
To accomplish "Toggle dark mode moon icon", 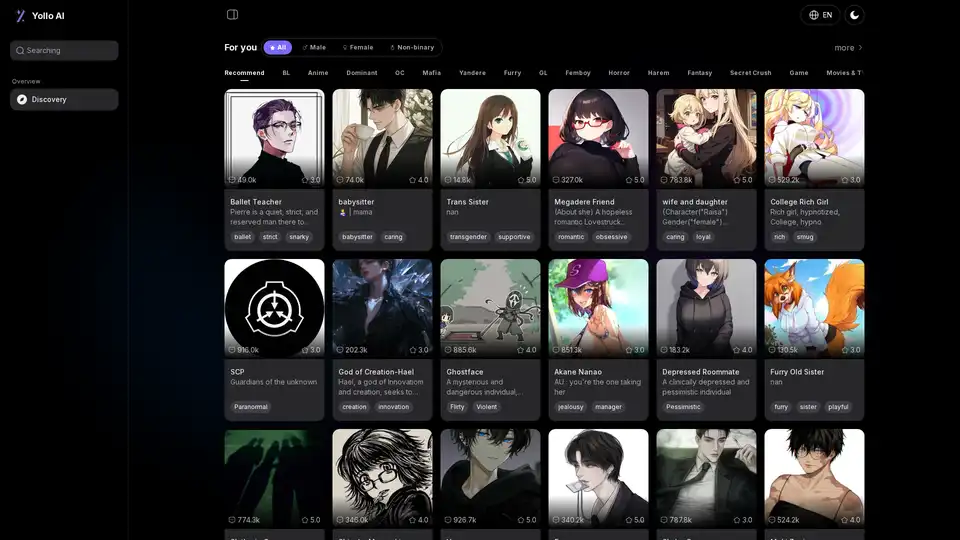I will (x=854, y=15).
